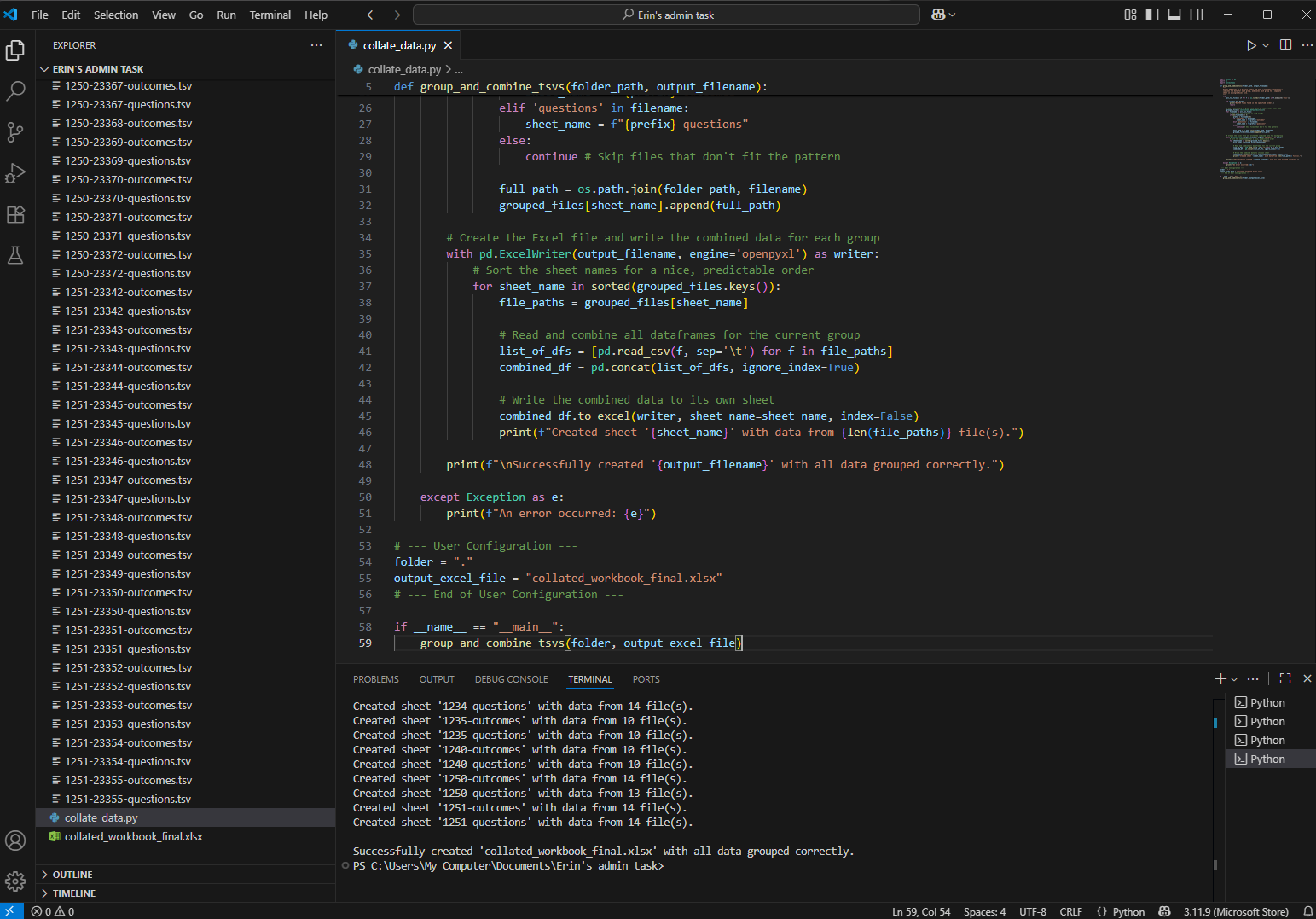Go back with navigation arrow
Viewport: 1316px width, 919px height.
(x=372, y=15)
